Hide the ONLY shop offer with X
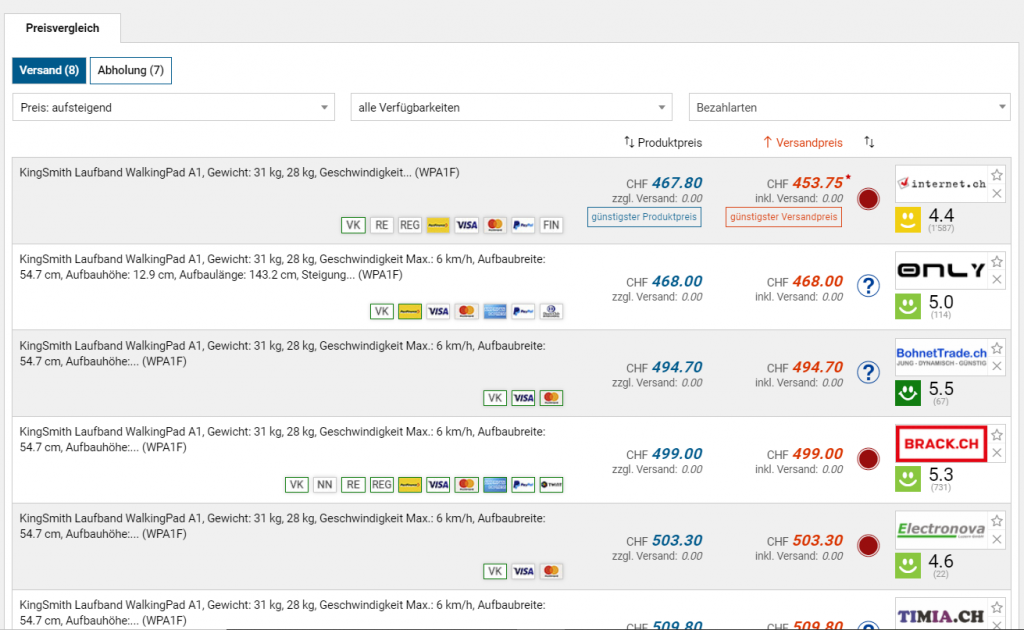The width and height of the screenshot is (1024, 630). click(x=996, y=281)
